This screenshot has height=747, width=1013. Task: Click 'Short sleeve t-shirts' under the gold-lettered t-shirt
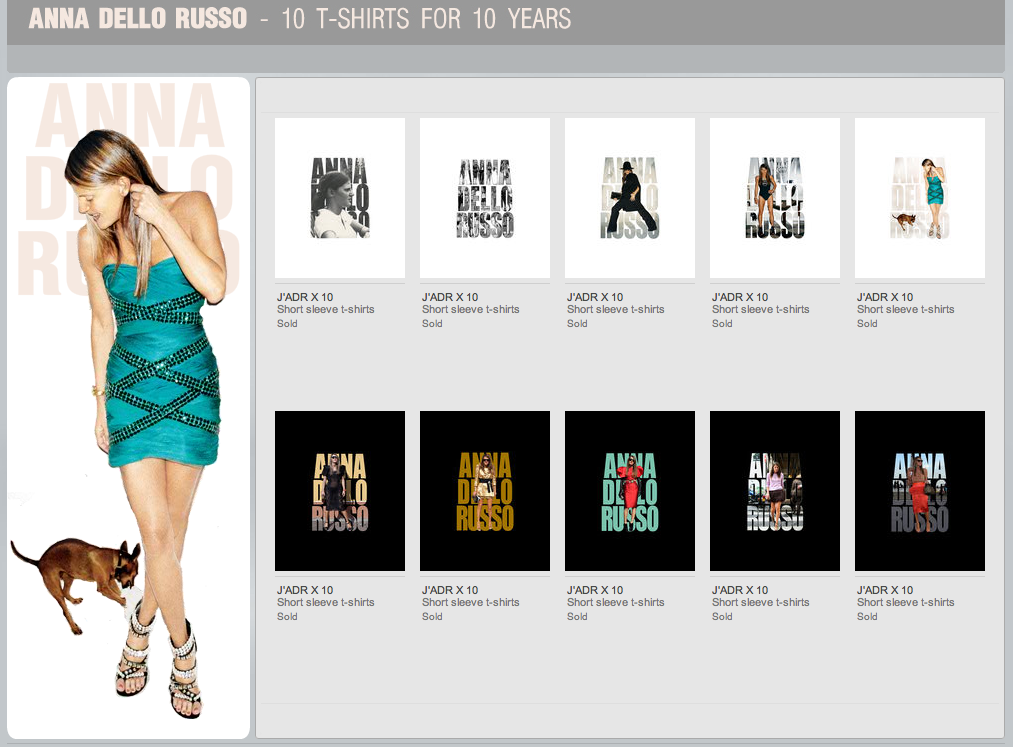coord(470,602)
